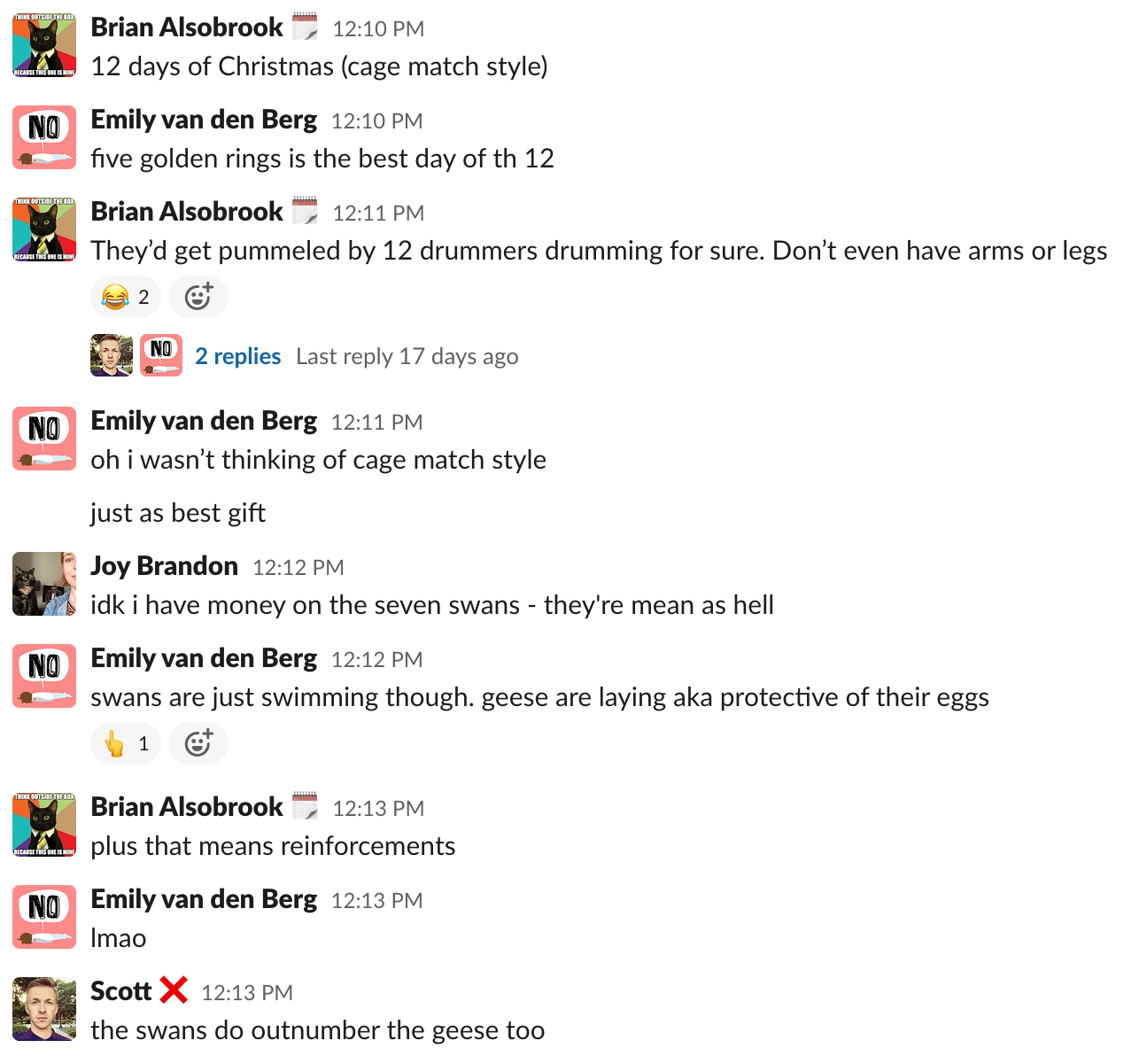Open the 2 replies thread link
This screenshot has height=1064, width=1147.
point(237,356)
